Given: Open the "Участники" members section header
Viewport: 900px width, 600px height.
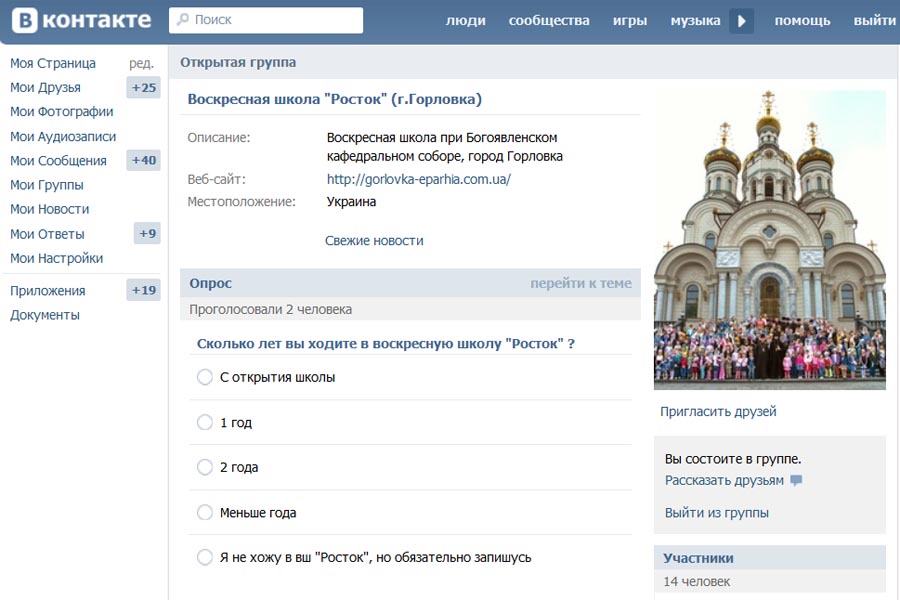Looking at the screenshot, I should [698, 558].
